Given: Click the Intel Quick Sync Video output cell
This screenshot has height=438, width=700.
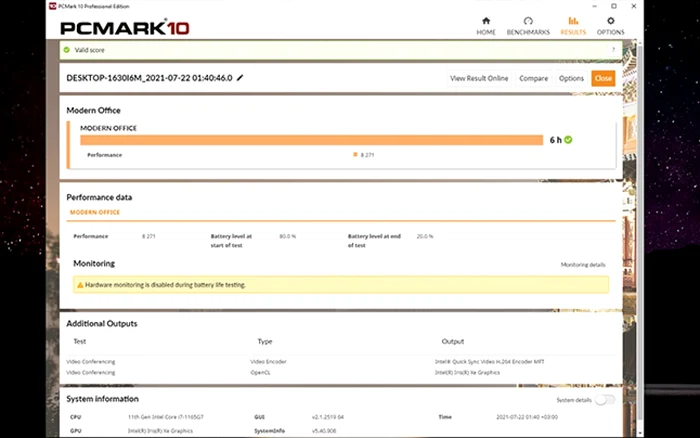Looking at the screenshot, I should coord(489,362).
